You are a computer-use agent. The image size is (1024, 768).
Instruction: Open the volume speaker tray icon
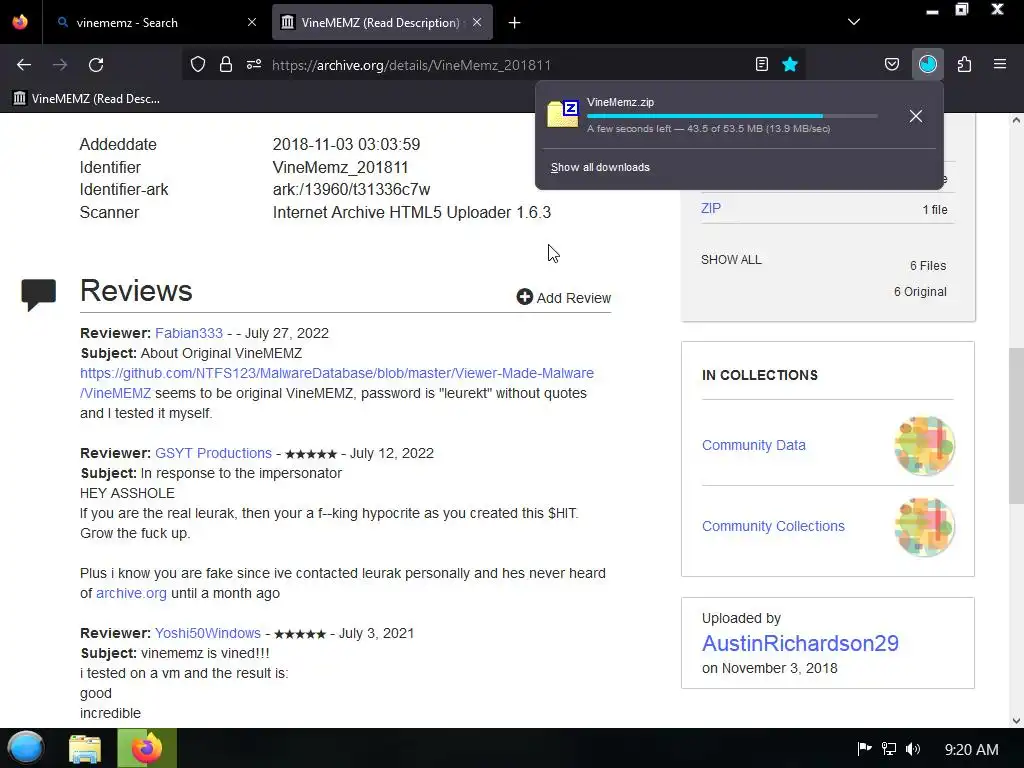click(x=913, y=748)
